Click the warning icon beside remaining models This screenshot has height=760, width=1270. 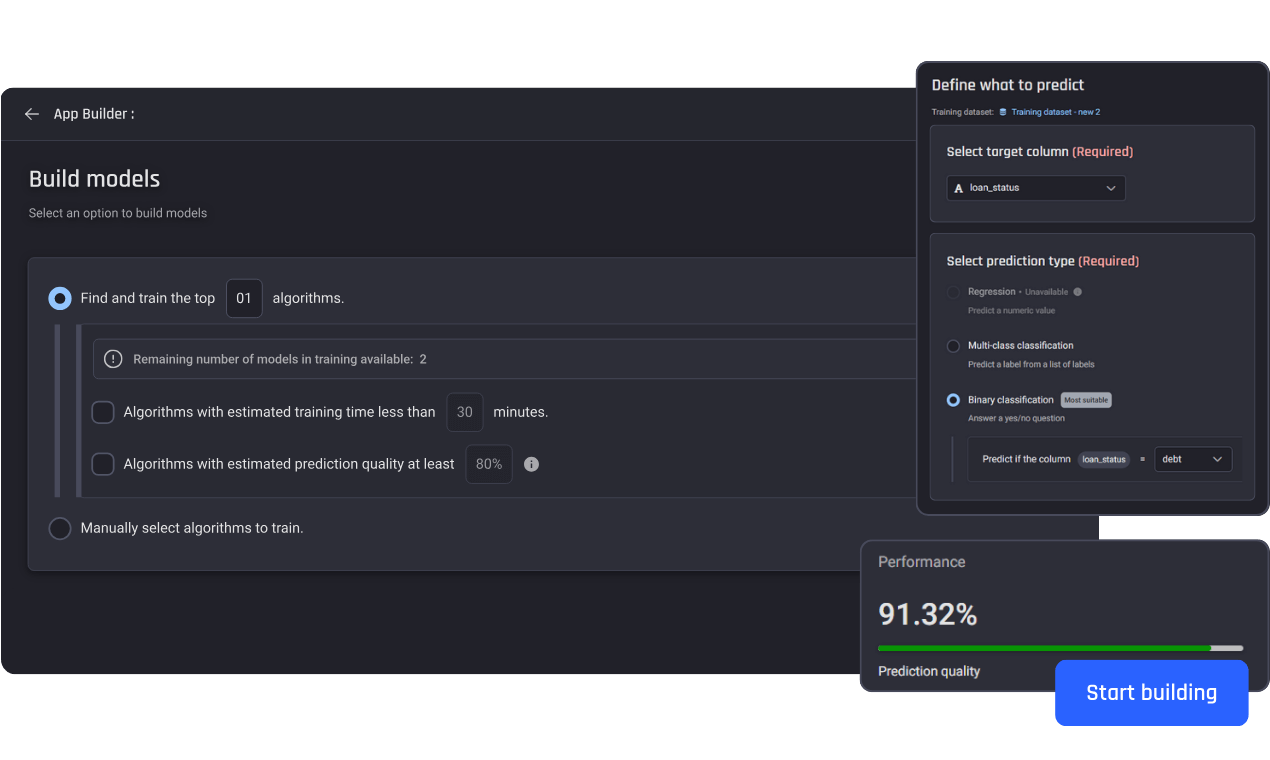point(113,359)
